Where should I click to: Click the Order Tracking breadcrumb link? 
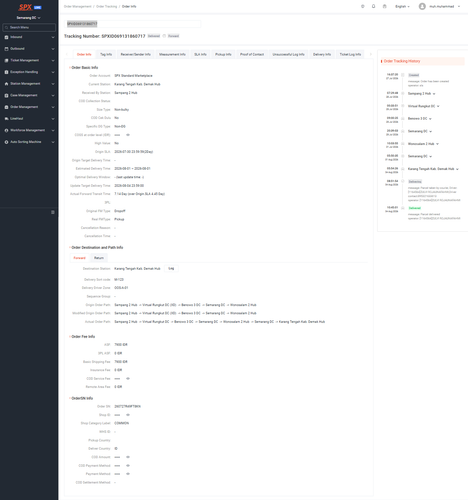pyautogui.click(x=107, y=7)
